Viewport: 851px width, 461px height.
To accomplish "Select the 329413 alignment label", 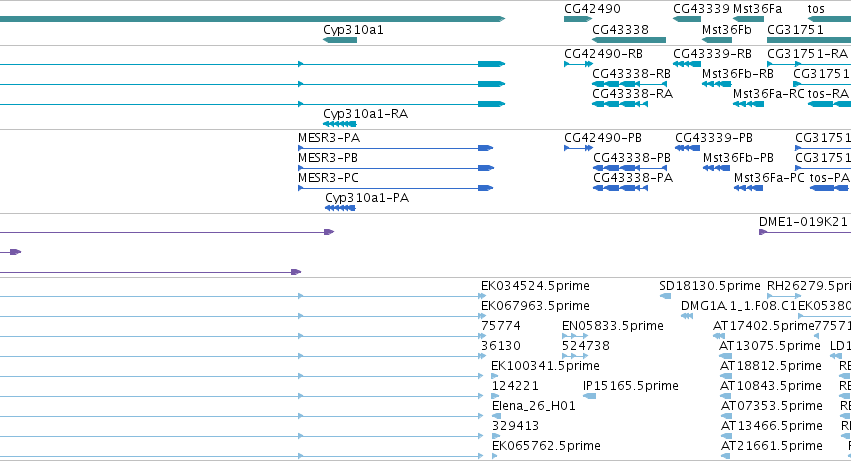I will [x=515, y=427].
